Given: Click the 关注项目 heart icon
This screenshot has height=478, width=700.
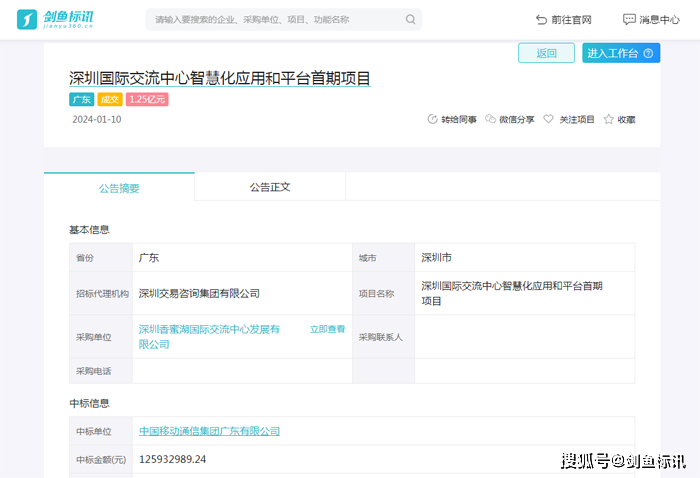Looking at the screenshot, I should (x=548, y=119).
